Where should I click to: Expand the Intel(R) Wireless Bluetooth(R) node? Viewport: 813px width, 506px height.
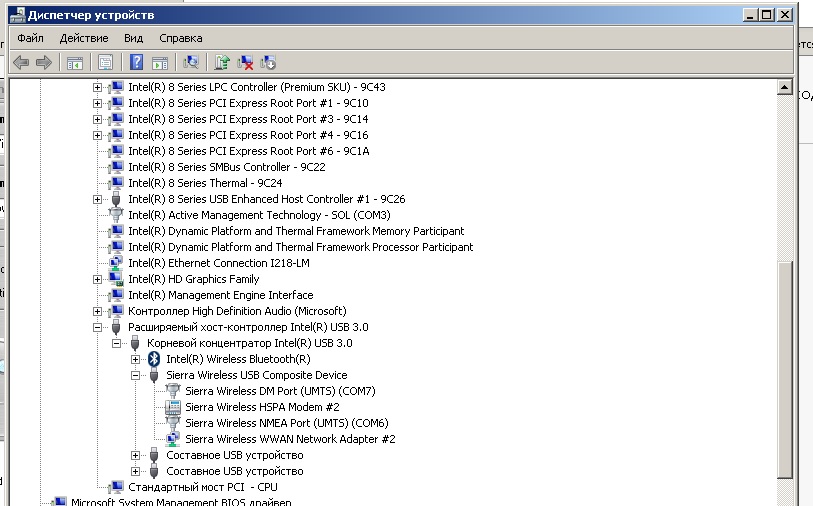click(x=136, y=359)
